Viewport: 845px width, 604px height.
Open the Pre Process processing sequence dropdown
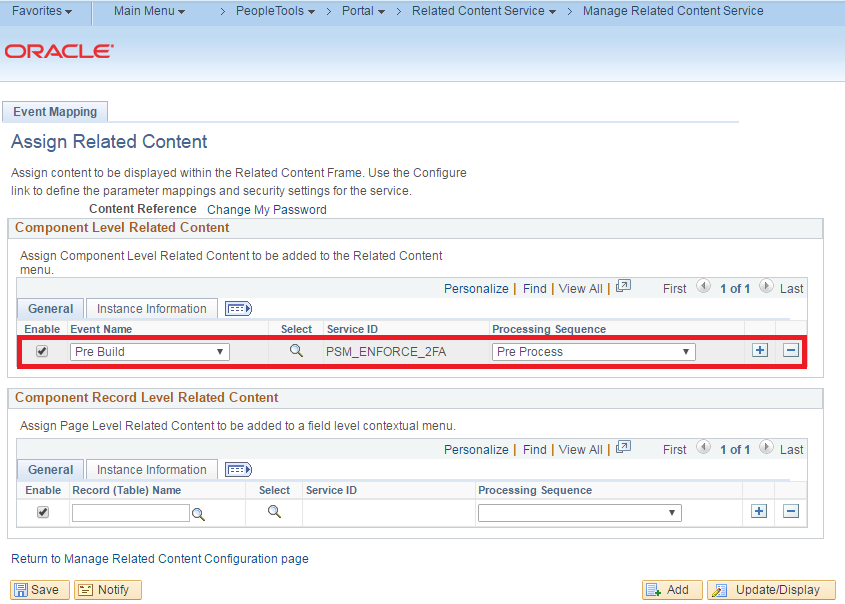(x=592, y=351)
